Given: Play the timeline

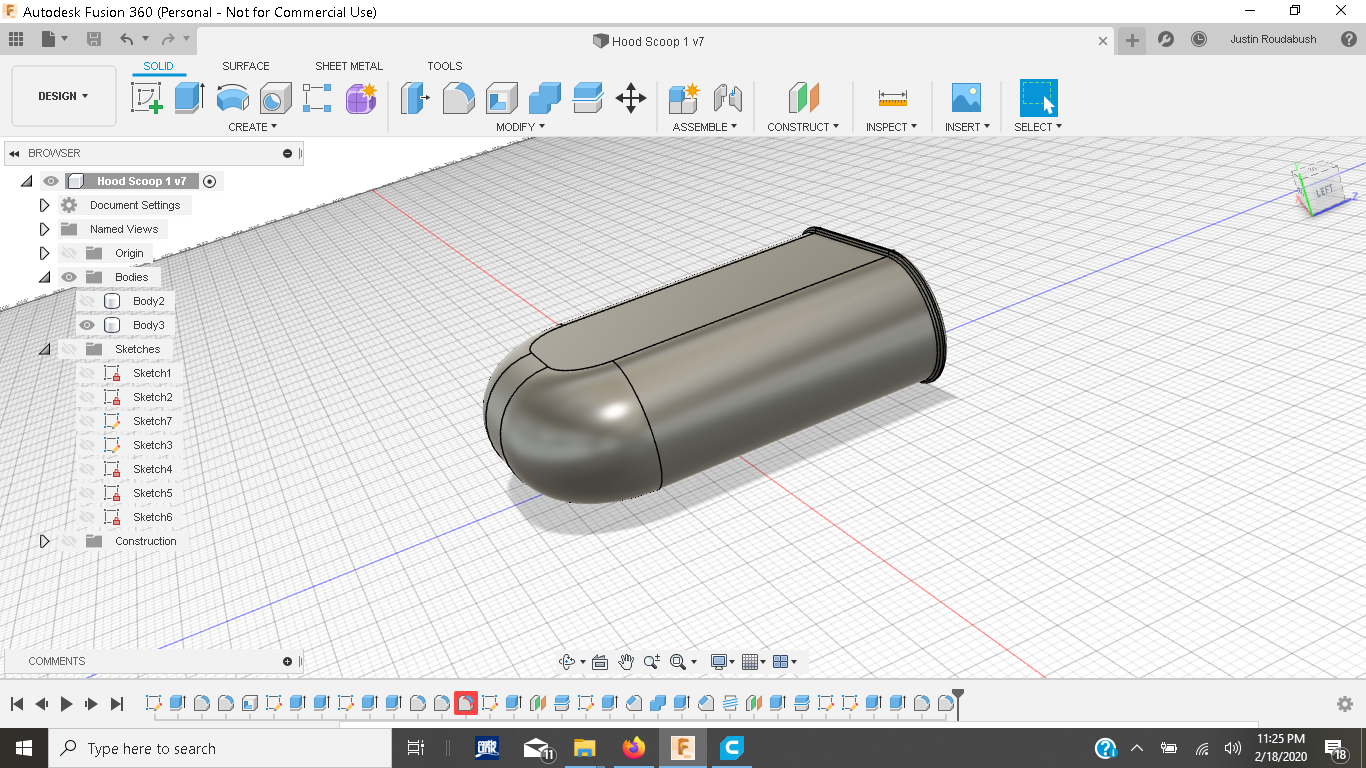Looking at the screenshot, I should pos(66,704).
